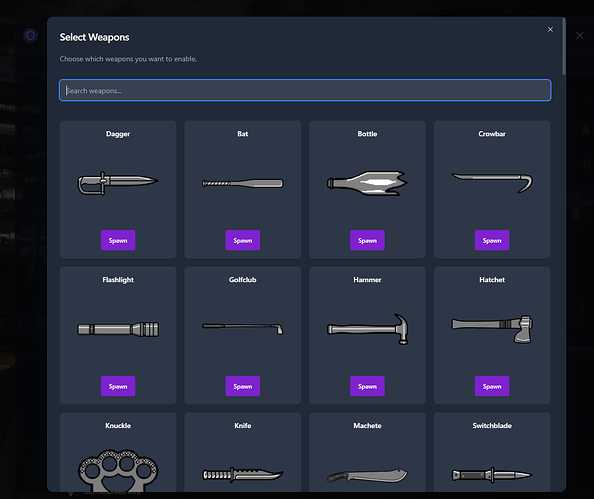Image resolution: width=594 pixels, height=499 pixels.
Task: Spawn the Golfclub
Action: click(x=242, y=386)
